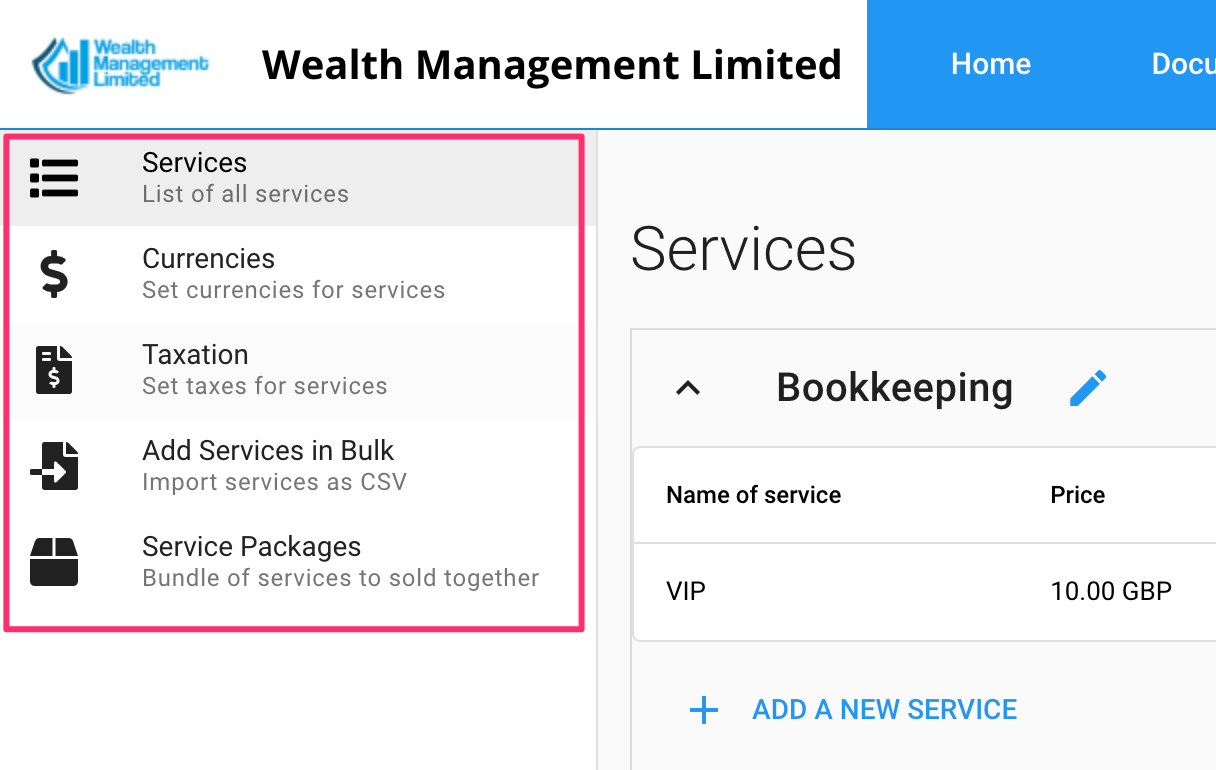Screen dimensions: 1216x770
Task: Click the Name of service column header
Action: coord(753,494)
